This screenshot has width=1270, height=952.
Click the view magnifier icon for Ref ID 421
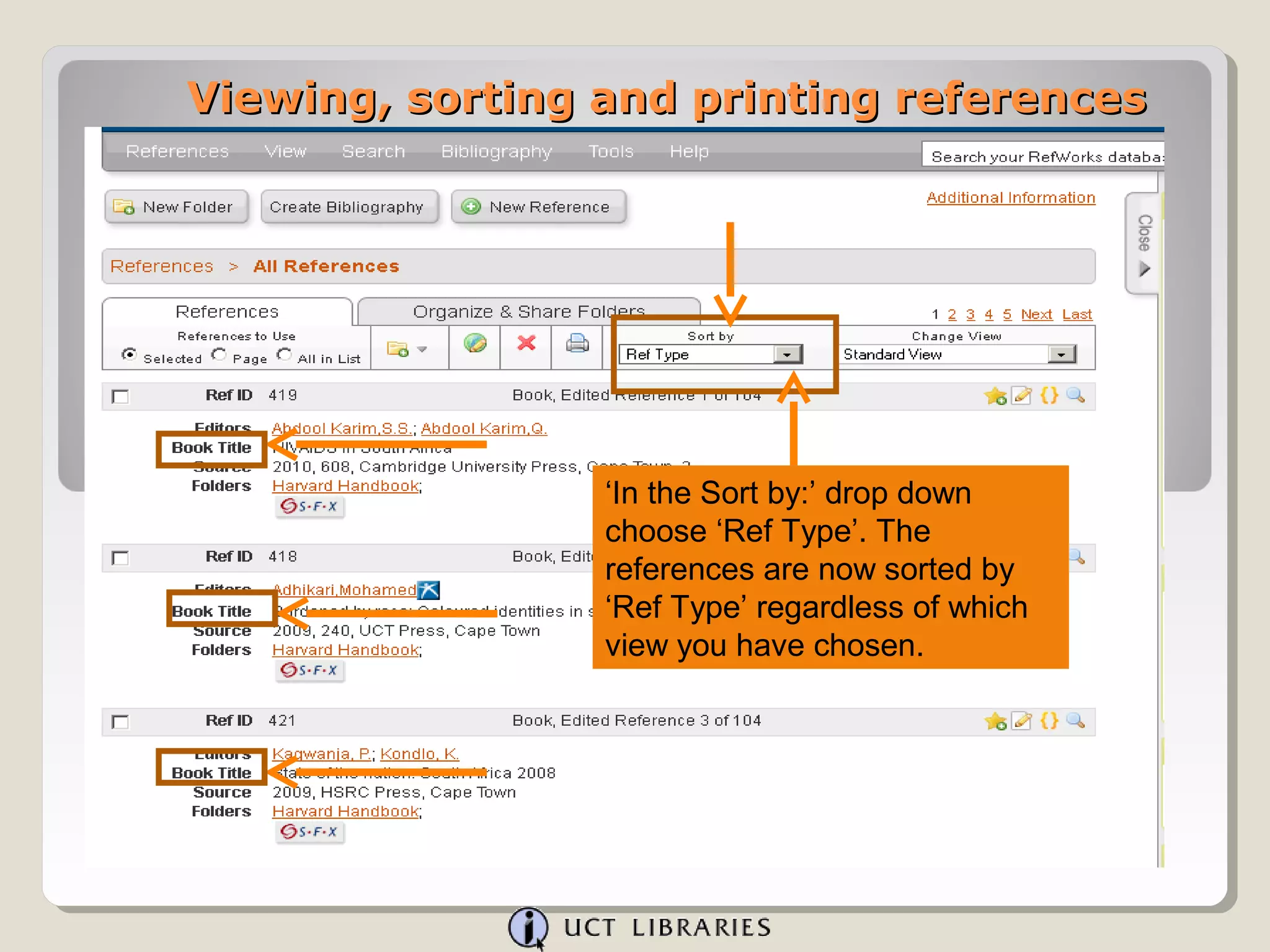tap(1076, 721)
